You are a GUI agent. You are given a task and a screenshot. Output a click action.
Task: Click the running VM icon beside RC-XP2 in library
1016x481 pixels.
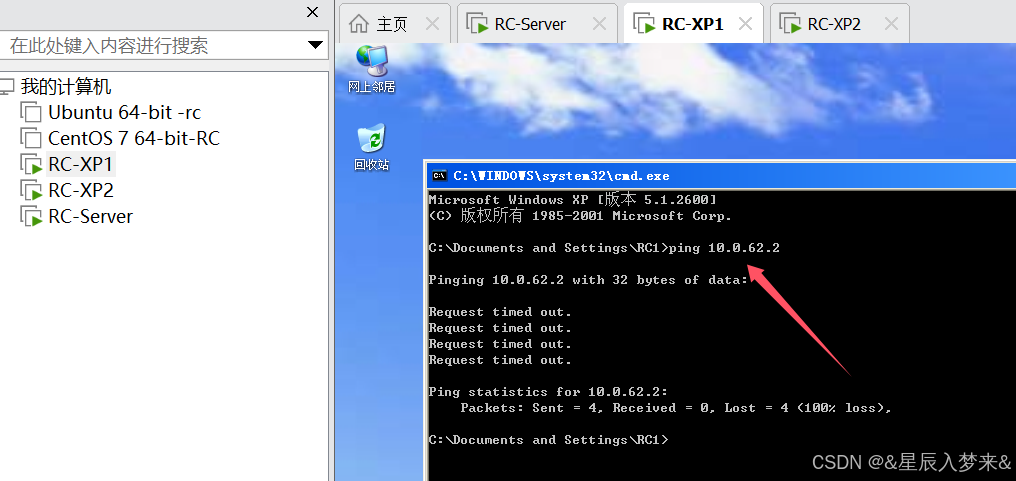[x=30, y=190]
